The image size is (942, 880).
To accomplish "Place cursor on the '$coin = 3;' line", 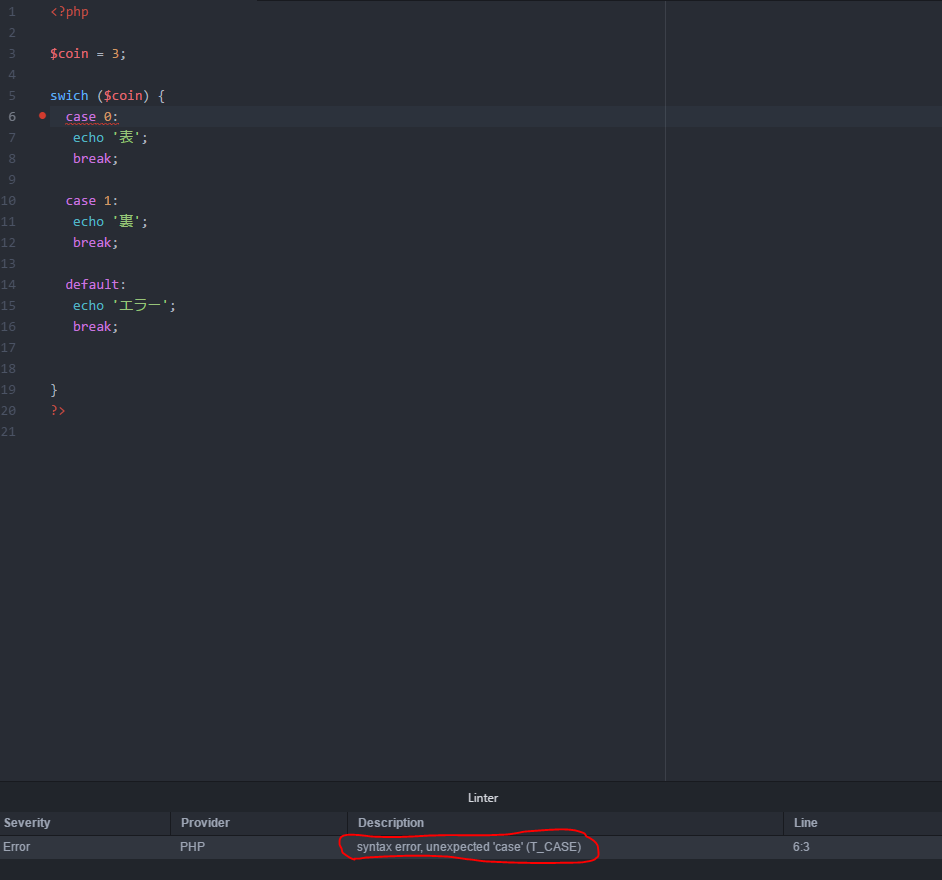I will [x=87, y=53].
